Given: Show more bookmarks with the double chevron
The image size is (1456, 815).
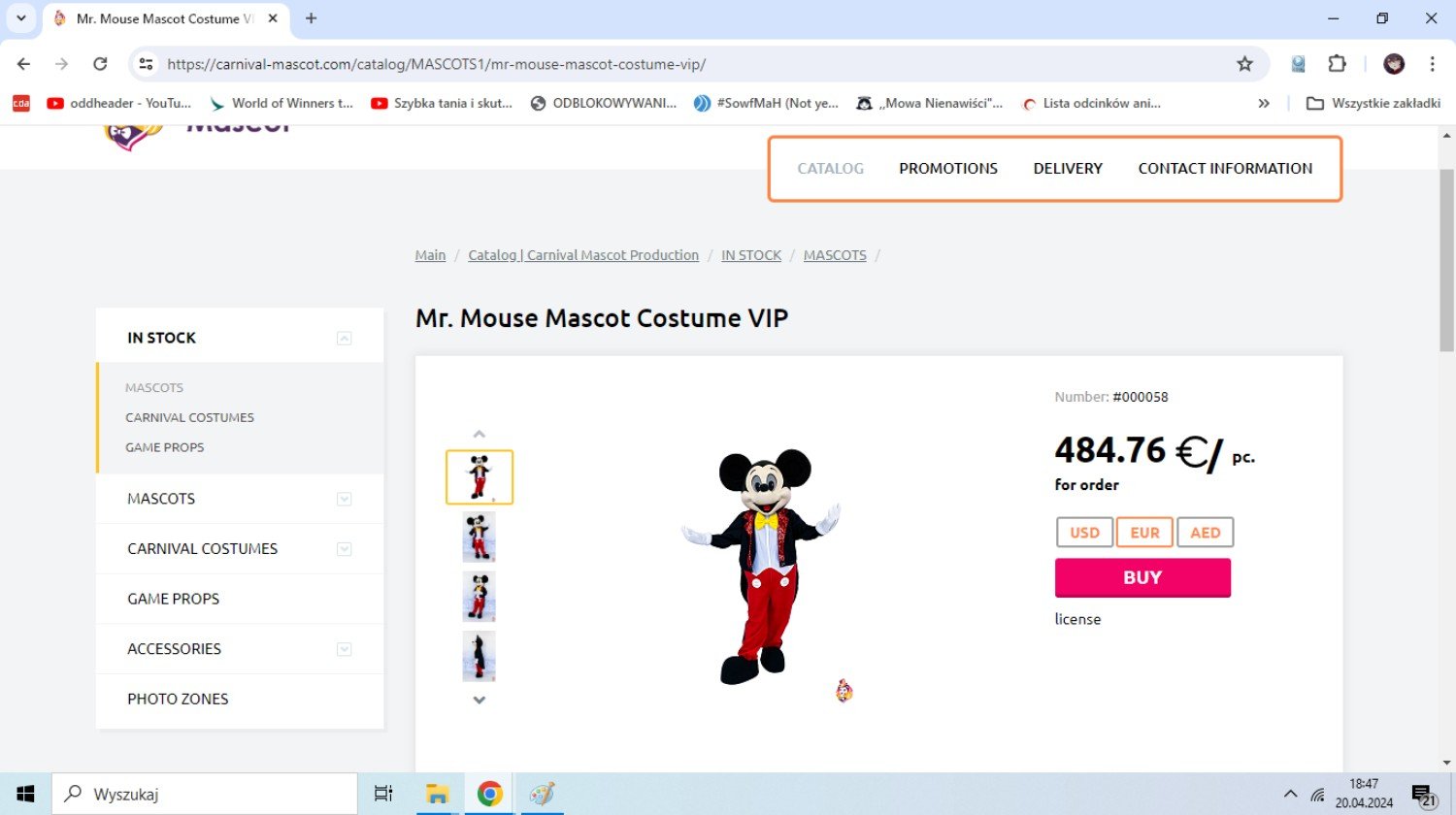Looking at the screenshot, I should 1264,103.
